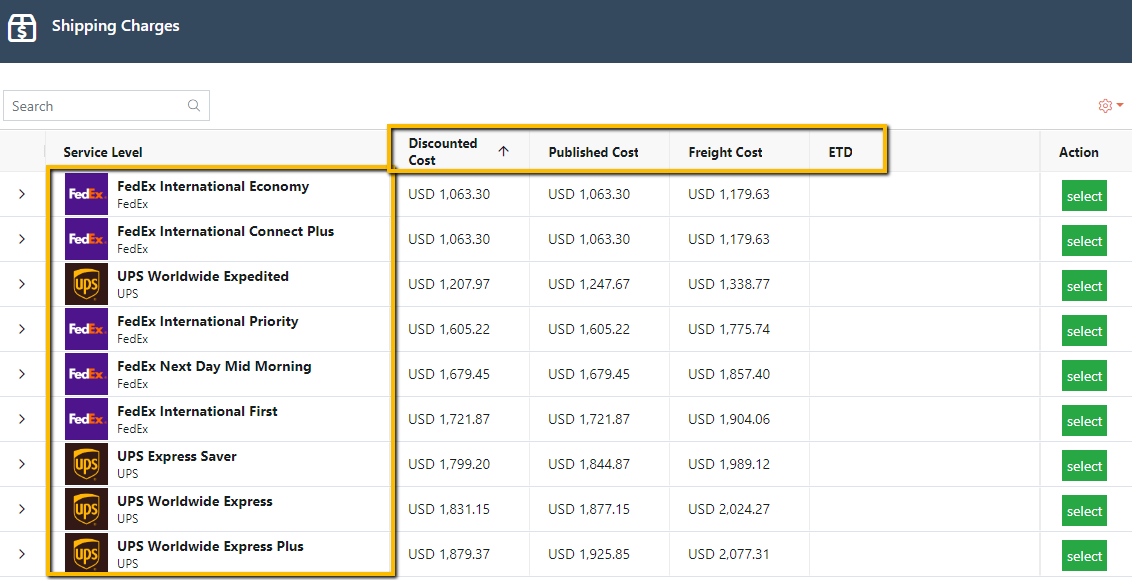
Task: Expand the FedEx International Connect Plus row
Action: click(22, 239)
